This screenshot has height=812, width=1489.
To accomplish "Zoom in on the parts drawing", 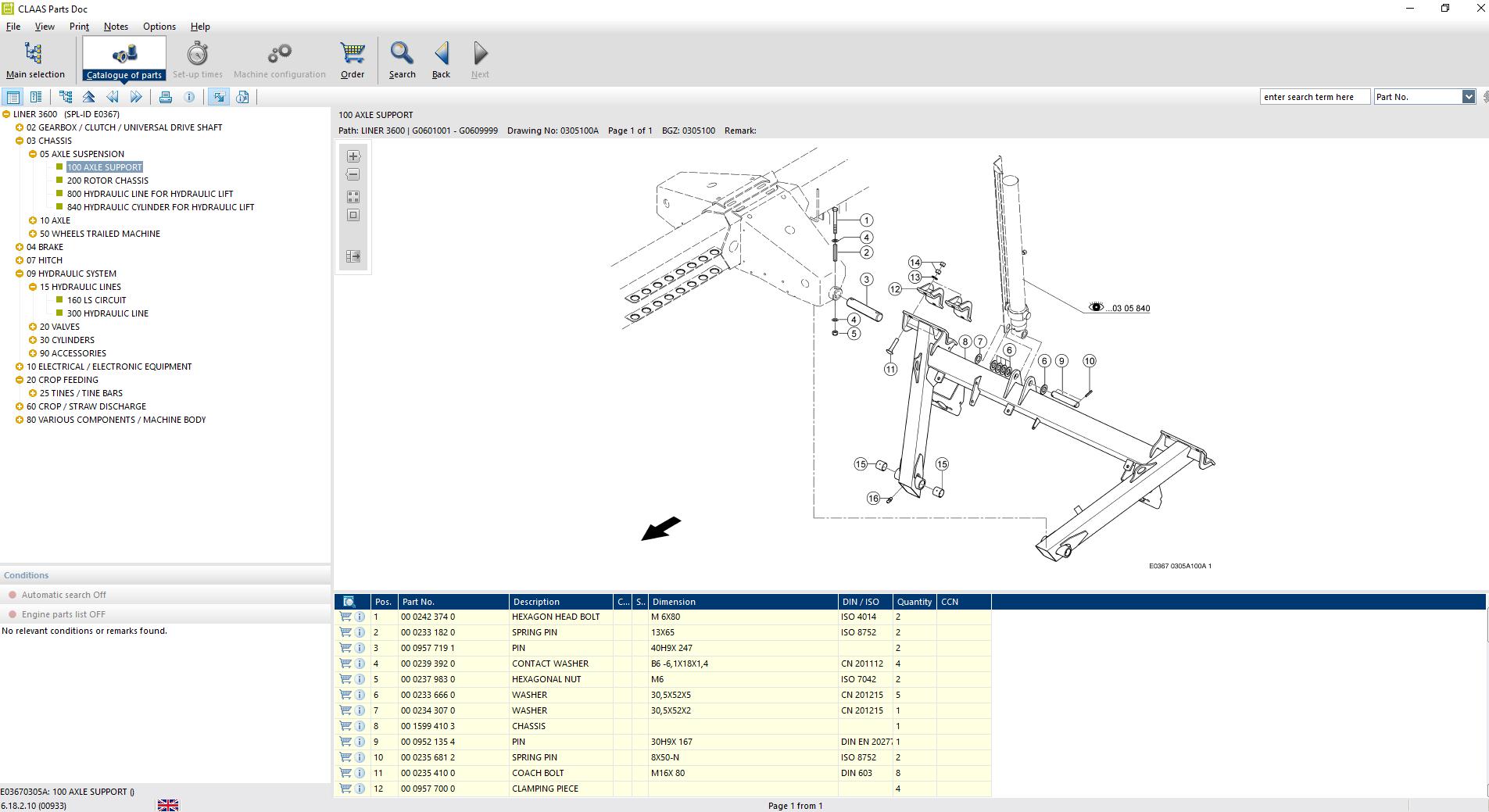I will point(353,156).
